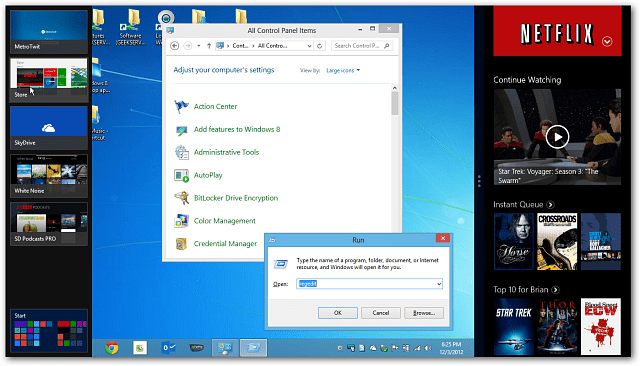Click the SkyDrive cloud tray icon
Viewport: 640px width, 366px height.
373,348
